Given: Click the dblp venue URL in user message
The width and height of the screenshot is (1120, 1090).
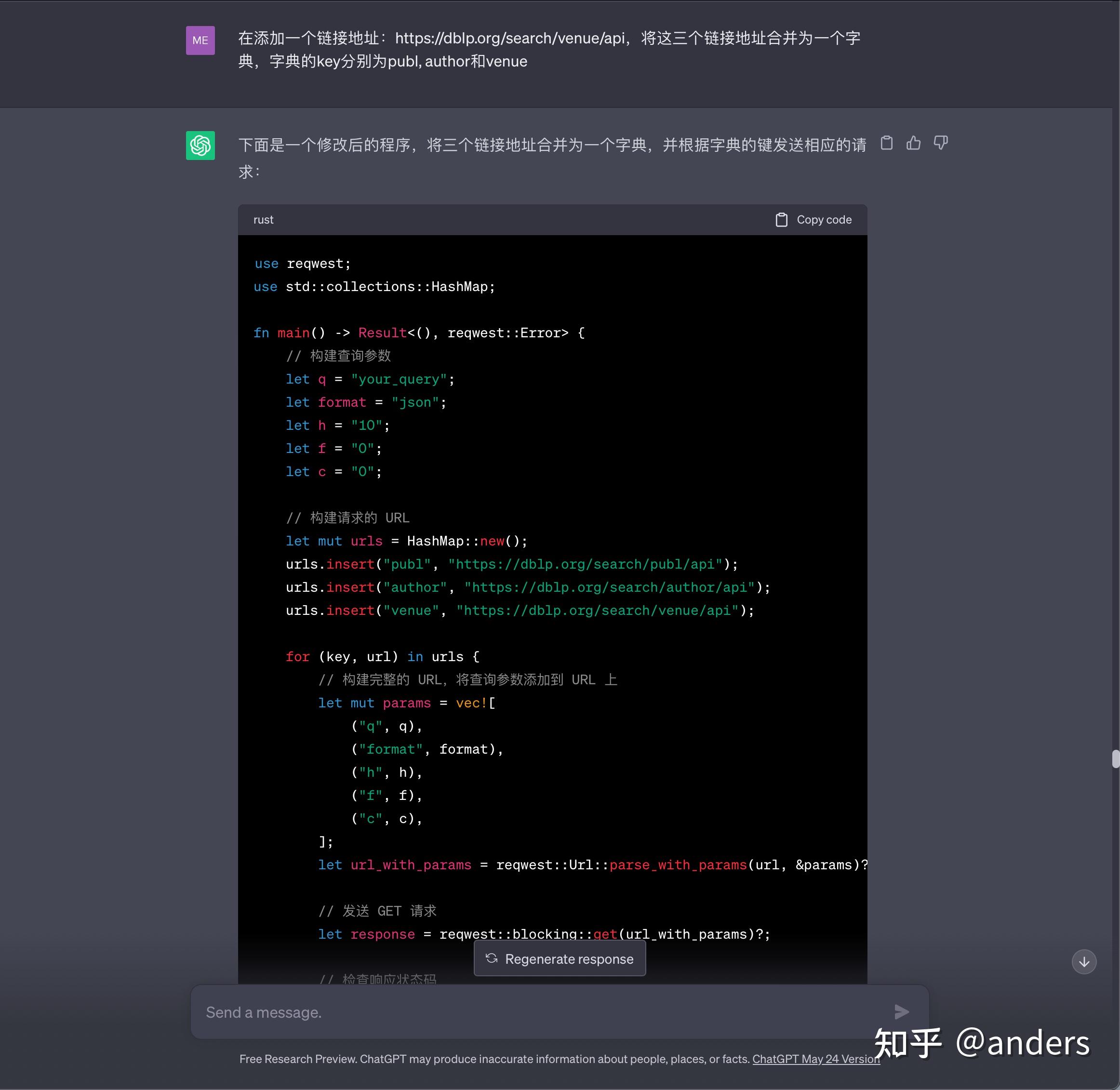Looking at the screenshot, I should (x=509, y=39).
